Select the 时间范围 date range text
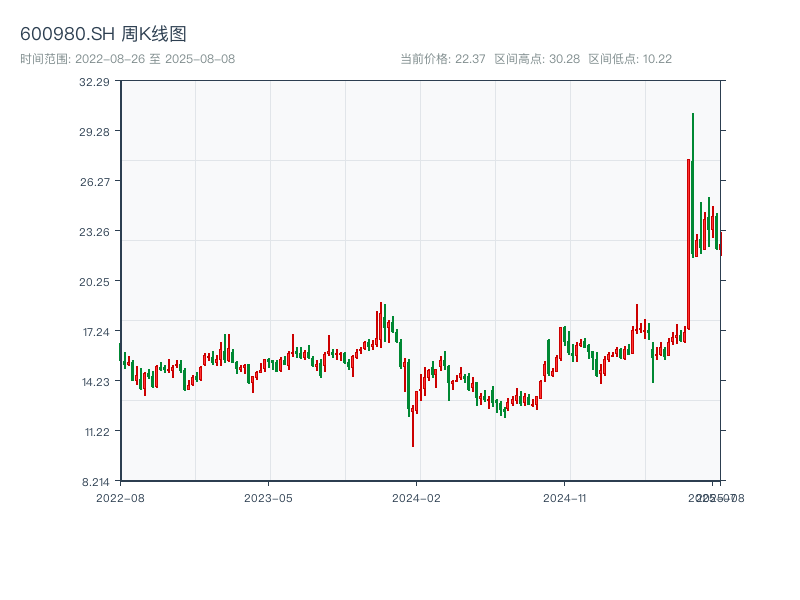 (x=127, y=59)
